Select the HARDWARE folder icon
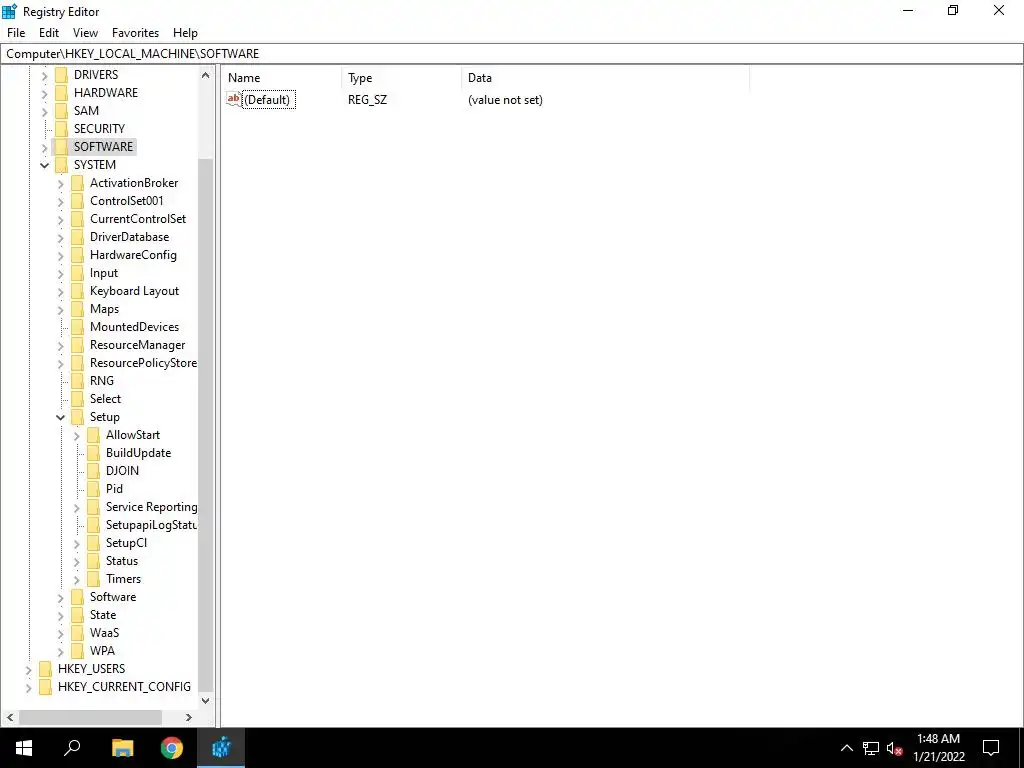 click(61, 93)
